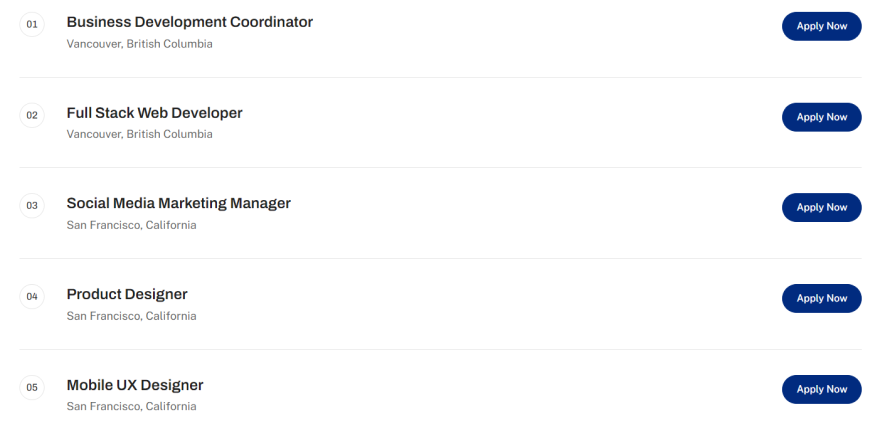View the Mobile UX Designer listing title
This screenshot has height=432, width=880.
coord(135,385)
